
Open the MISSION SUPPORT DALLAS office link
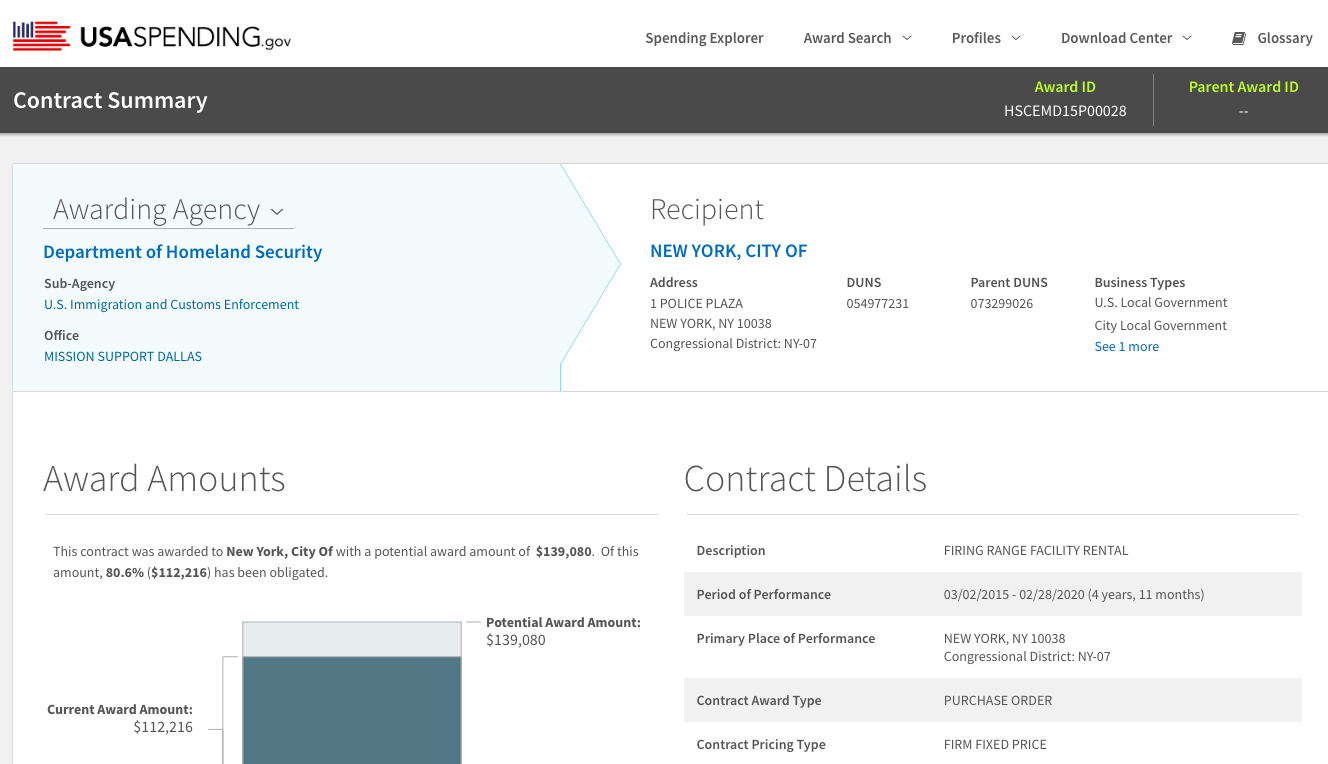[x=123, y=356]
